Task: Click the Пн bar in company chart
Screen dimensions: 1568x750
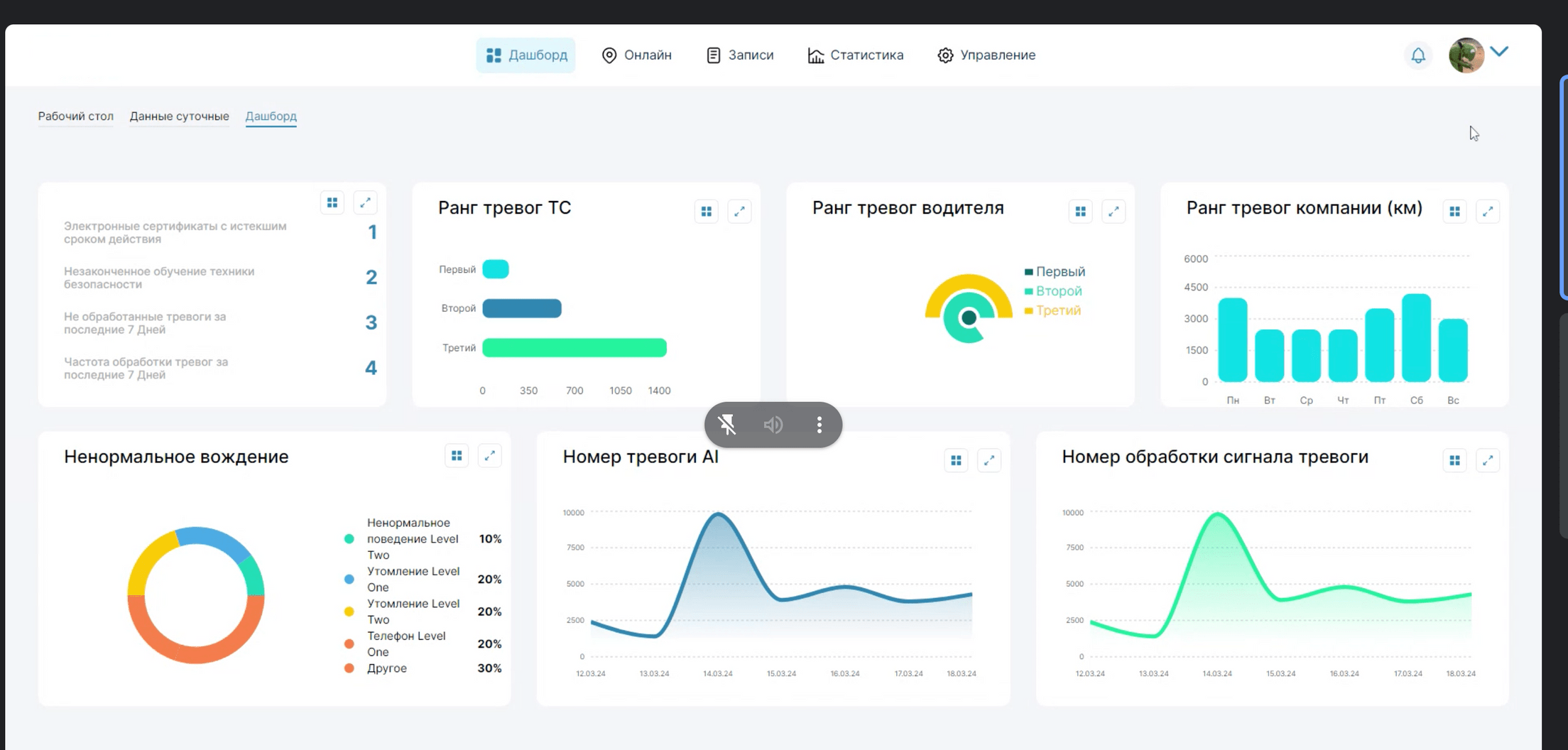Action: point(1233,340)
